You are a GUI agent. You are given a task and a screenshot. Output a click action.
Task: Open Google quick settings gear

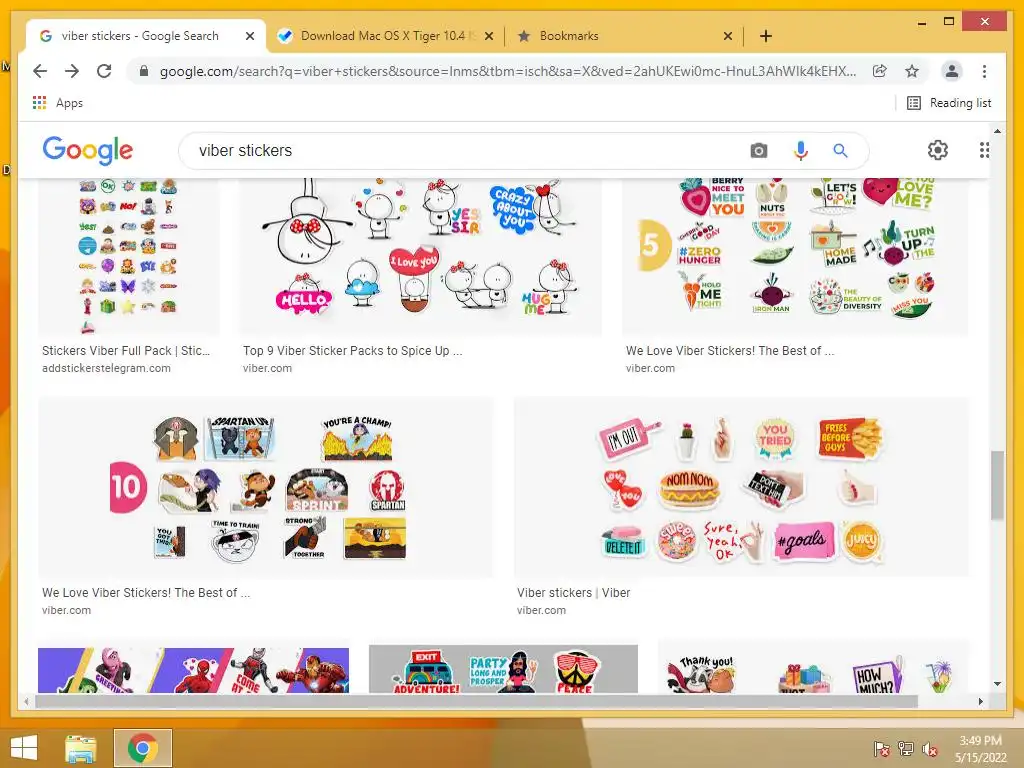click(x=938, y=150)
